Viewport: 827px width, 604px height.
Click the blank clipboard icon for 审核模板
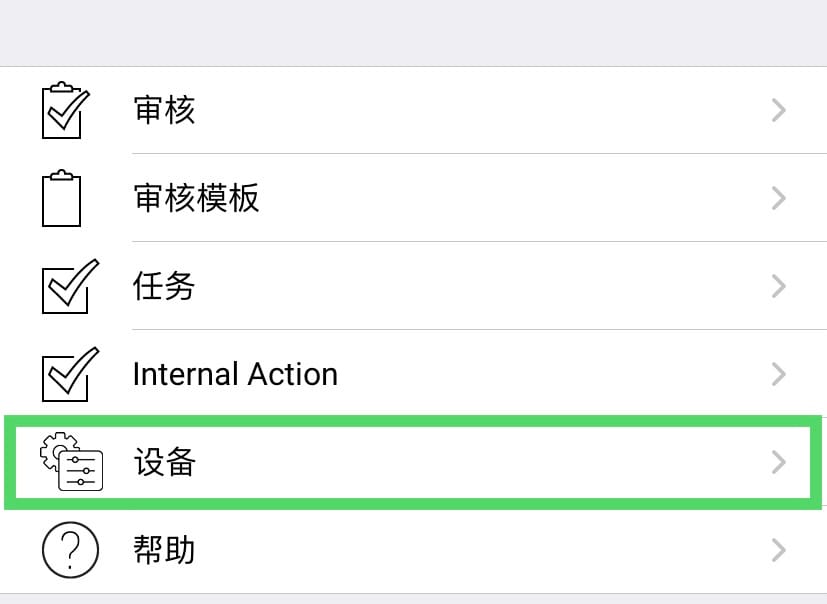pos(62,198)
